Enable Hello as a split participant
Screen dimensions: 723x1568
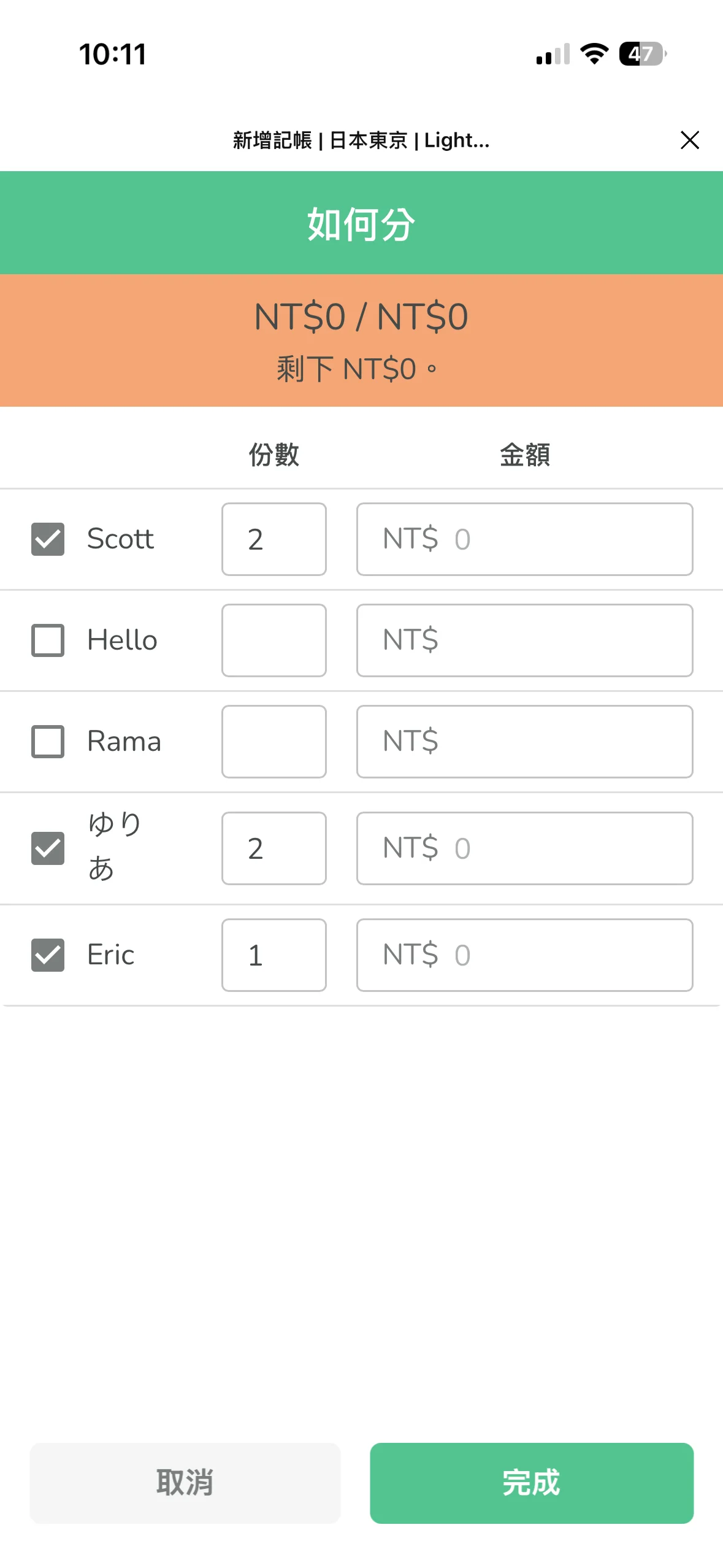point(47,640)
